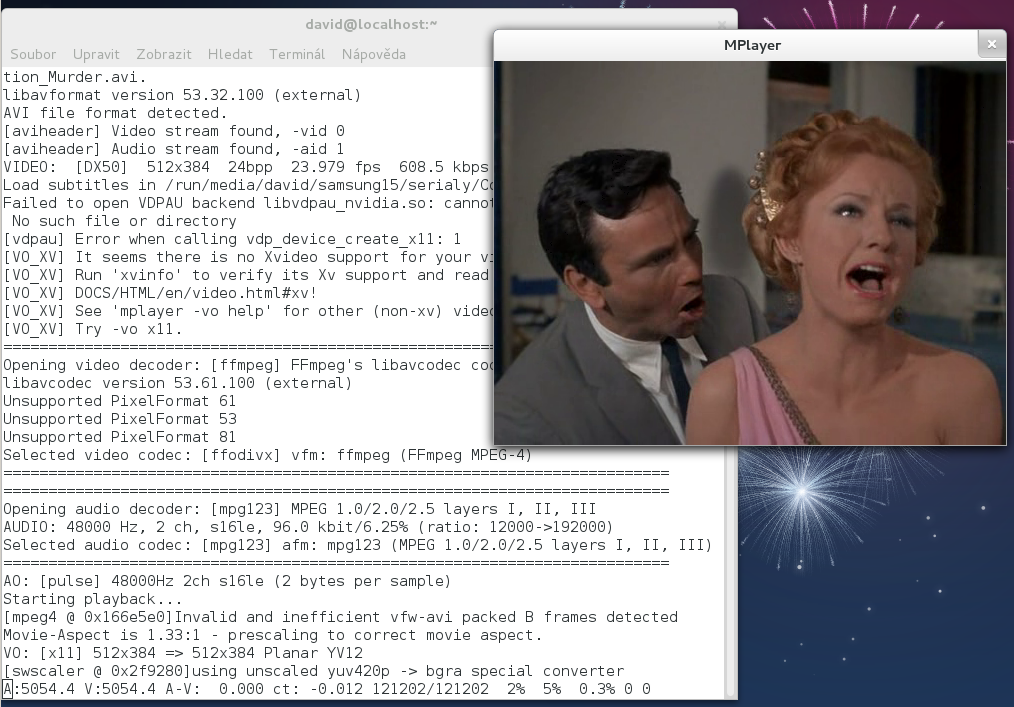Screen dimensions: 1014x707
Task: Click "[aviheader] Video stream found, -vid 0"
Action: (174, 131)
